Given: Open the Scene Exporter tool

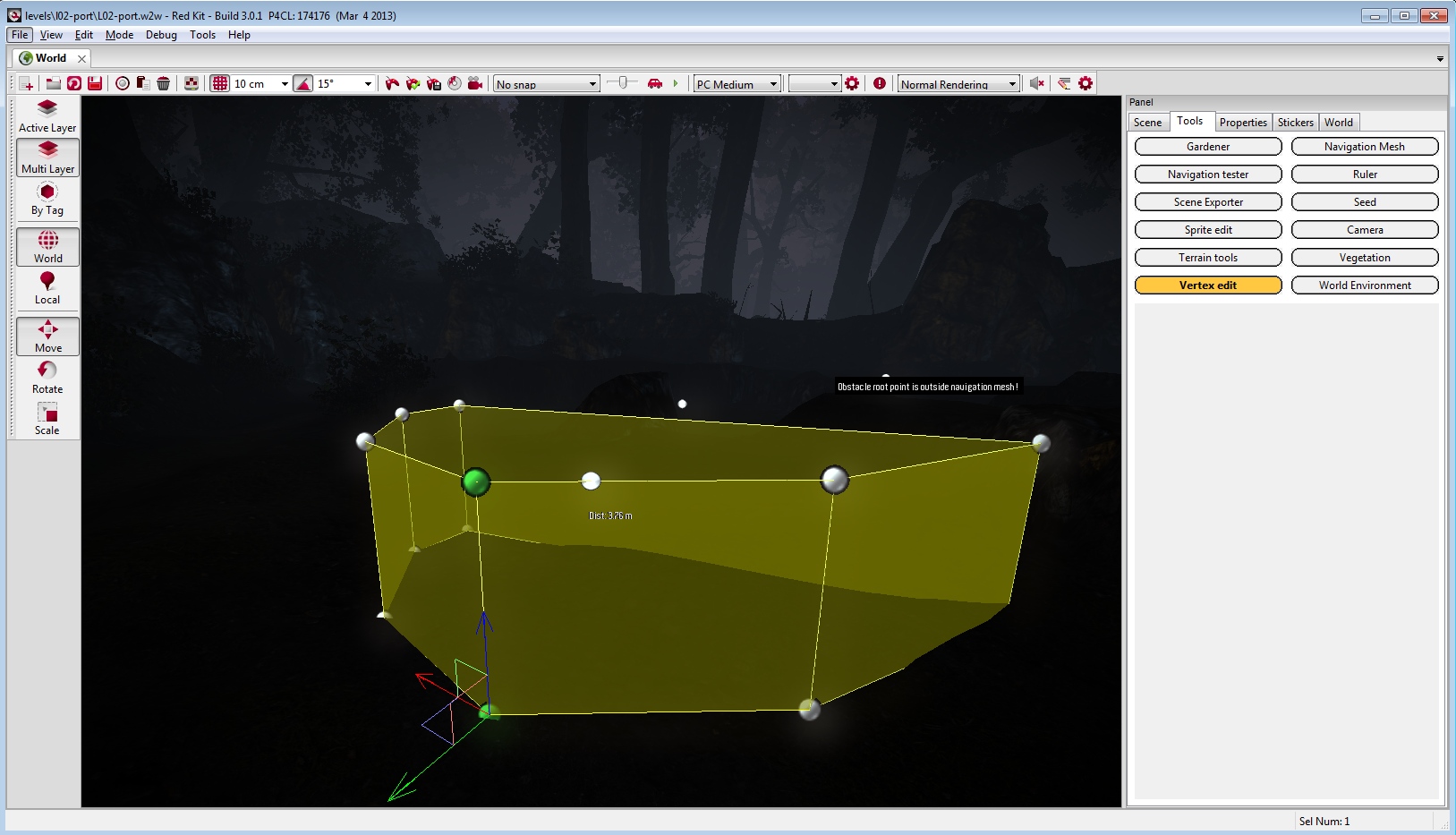Looking at the screenshot, I should pos(1208,202).
